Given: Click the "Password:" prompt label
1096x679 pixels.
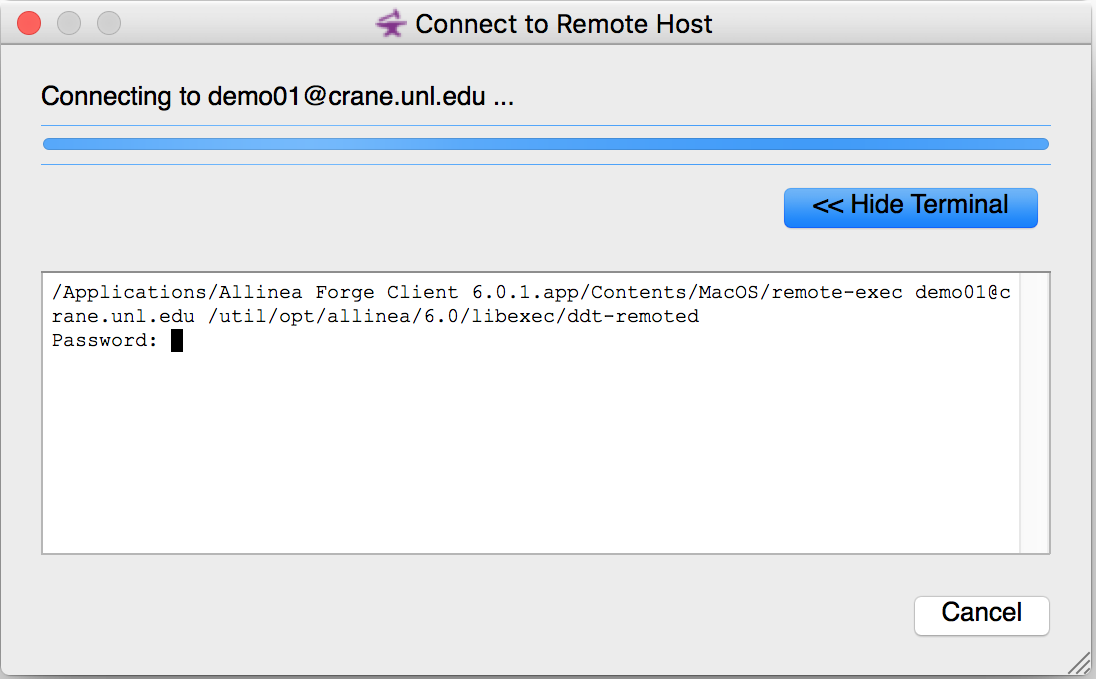Looking at the screenshot, I should [x=104, y=341].
